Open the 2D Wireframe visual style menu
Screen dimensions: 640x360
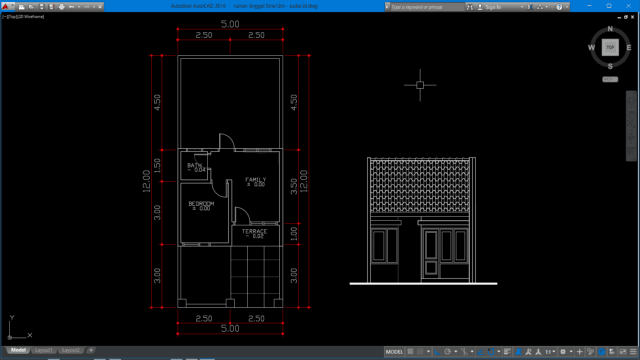click(x=31, y=17)
